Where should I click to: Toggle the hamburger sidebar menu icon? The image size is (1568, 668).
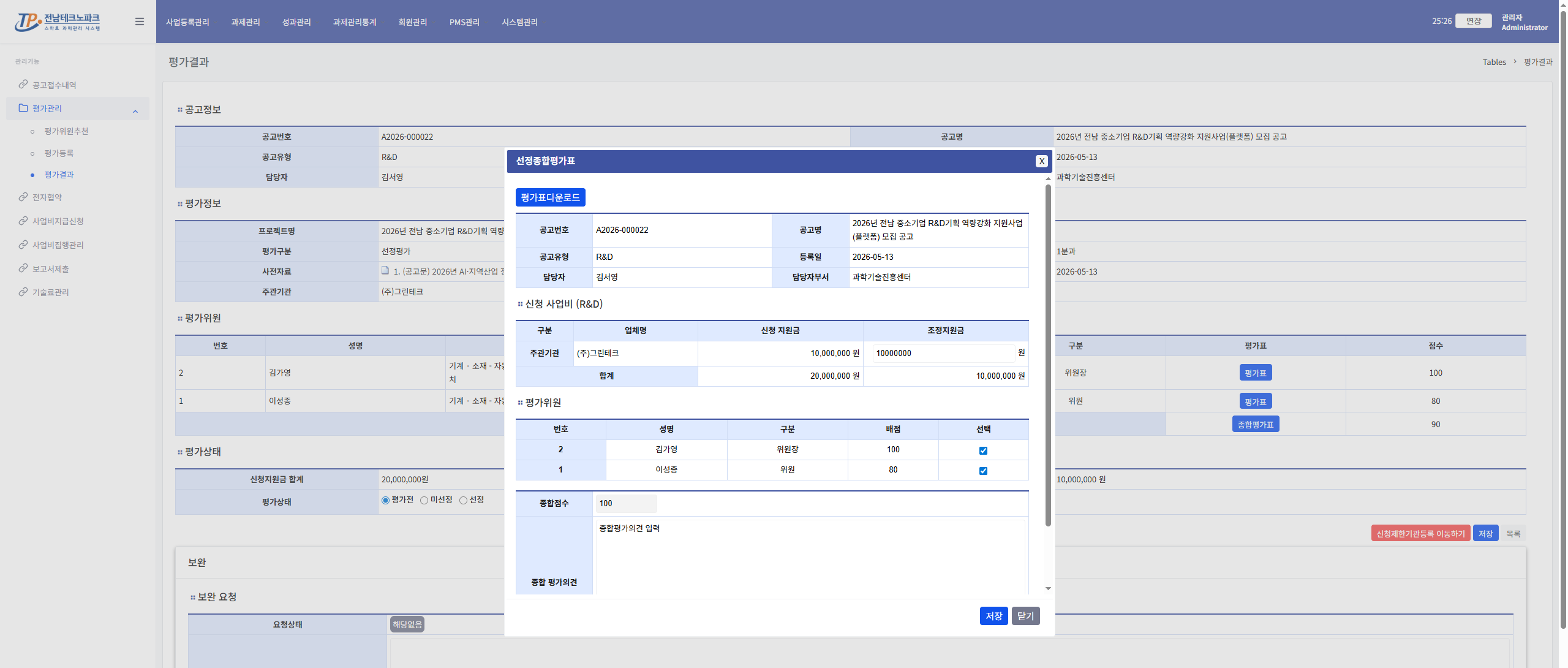pyautogui.click(x=140, y=21)
